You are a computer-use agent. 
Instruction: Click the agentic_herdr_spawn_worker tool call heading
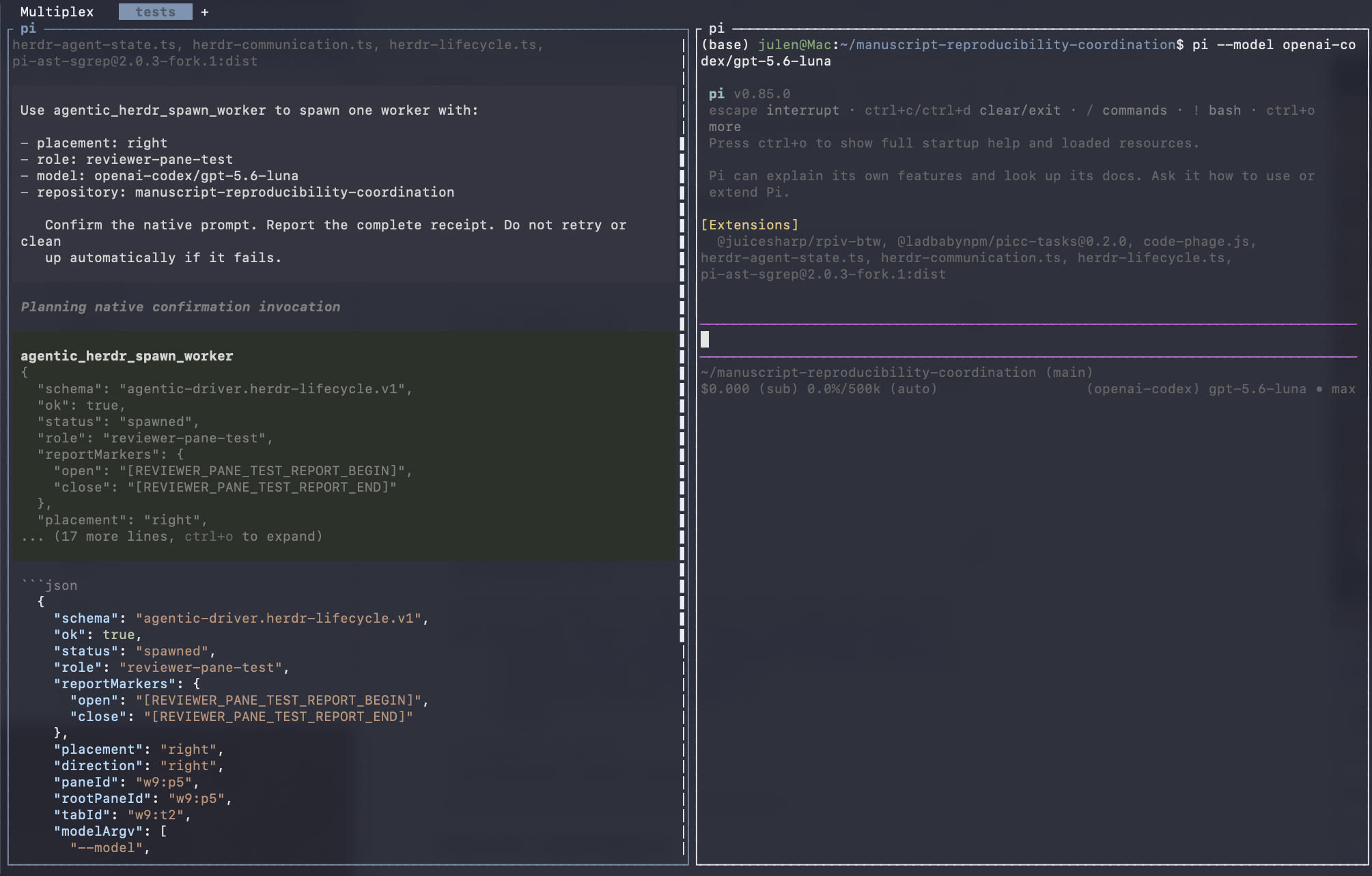point(127,356)
